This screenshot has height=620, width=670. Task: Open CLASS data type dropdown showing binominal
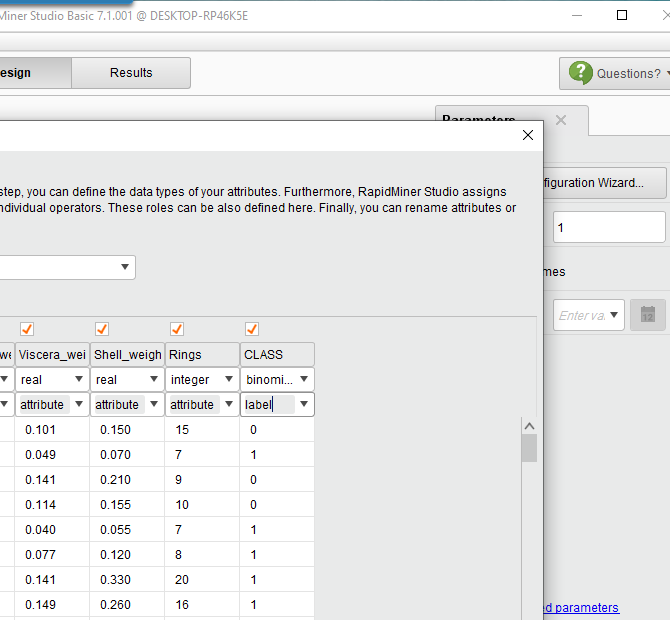tap(277, 379)
